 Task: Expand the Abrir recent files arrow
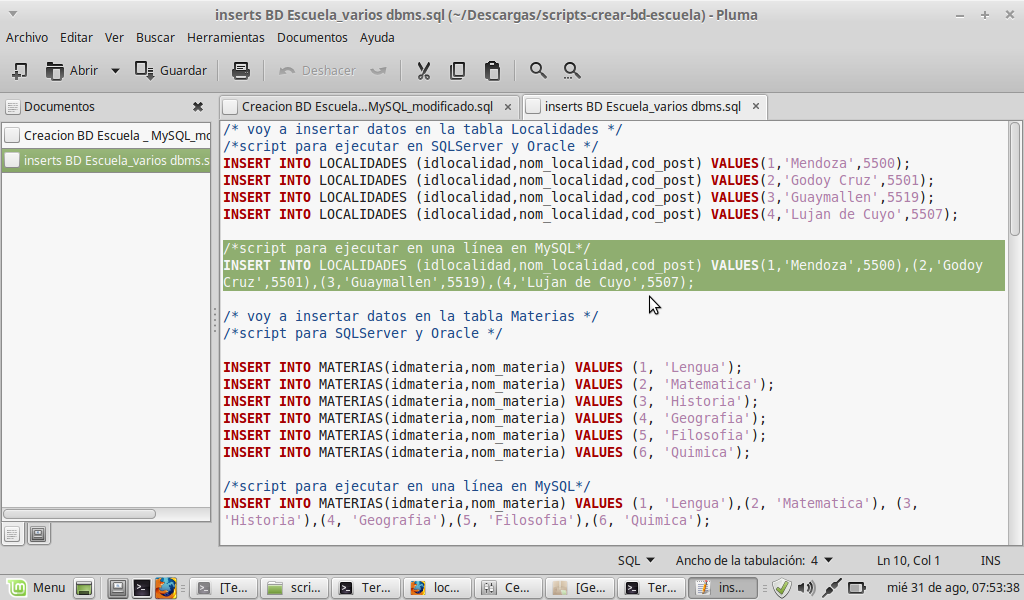tap(115, 70)
